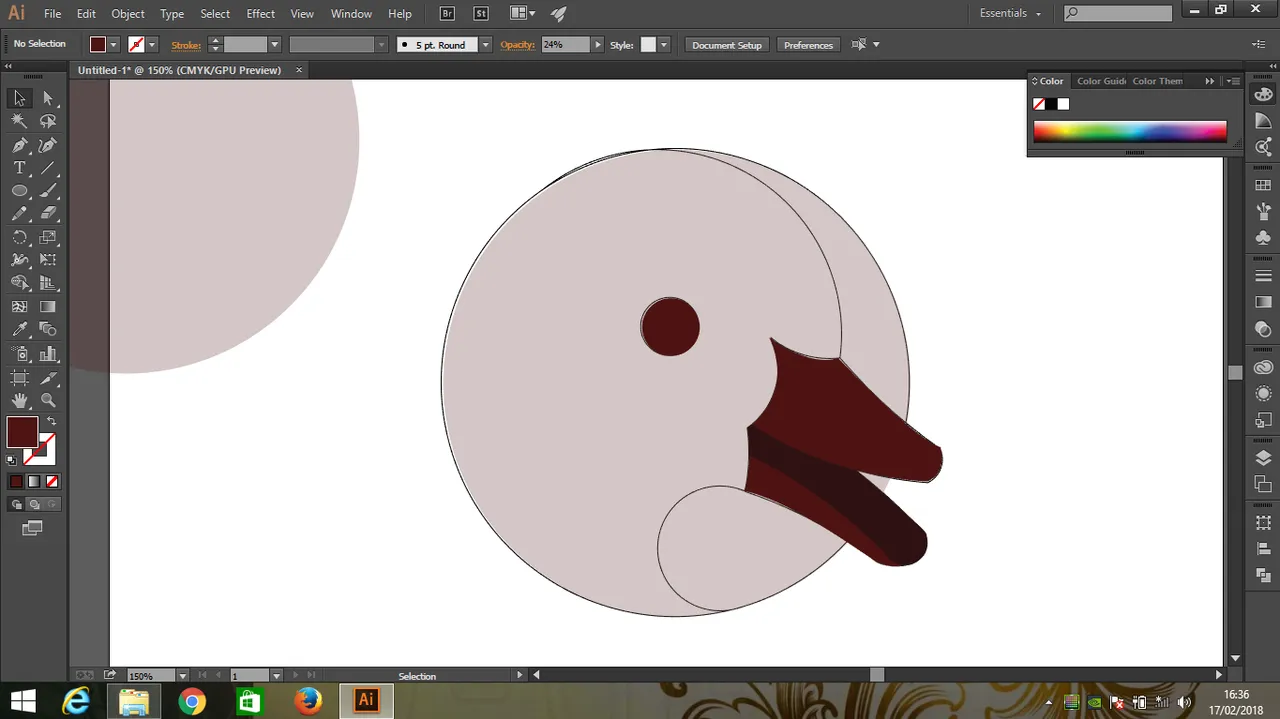Screen dimensions: 1280x719
Task: Set paint mode to Color
Action: 16,482
